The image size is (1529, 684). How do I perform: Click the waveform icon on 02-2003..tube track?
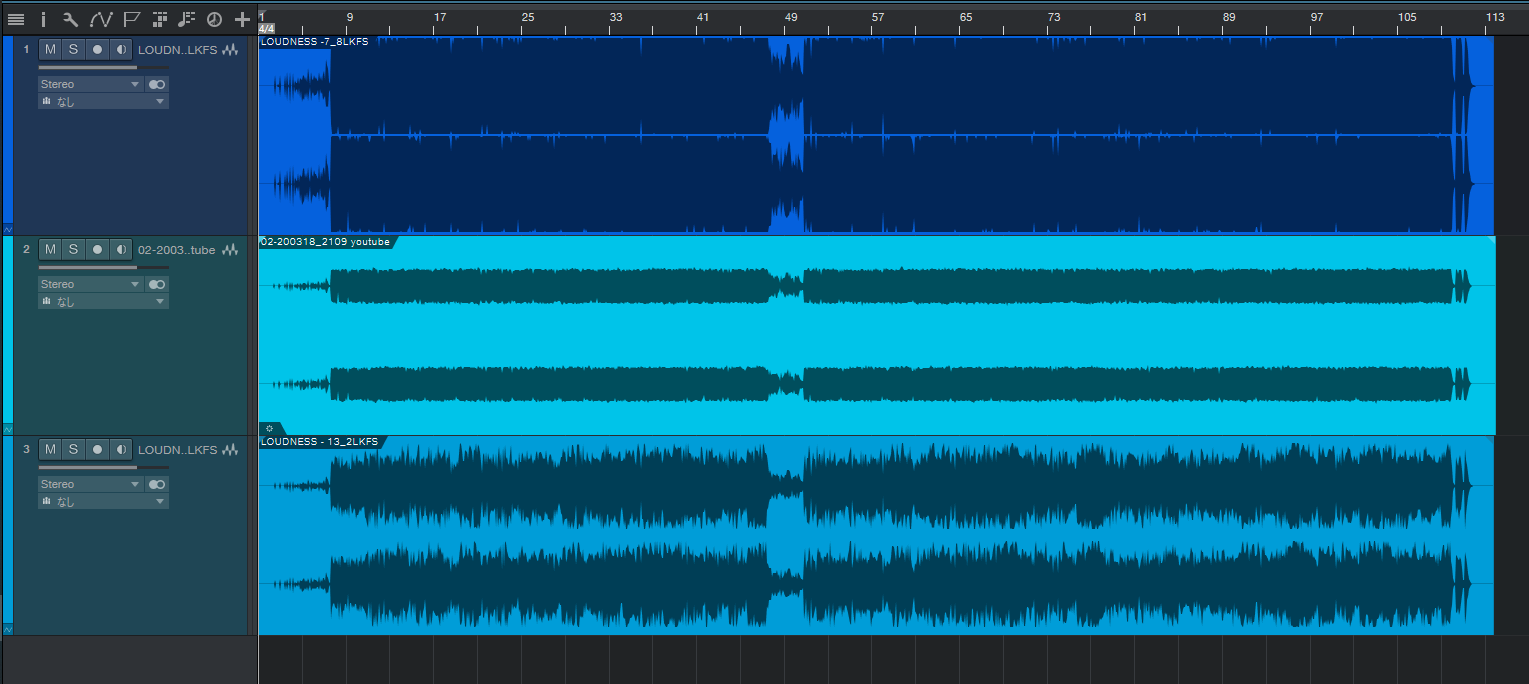[x=231, y=250]
